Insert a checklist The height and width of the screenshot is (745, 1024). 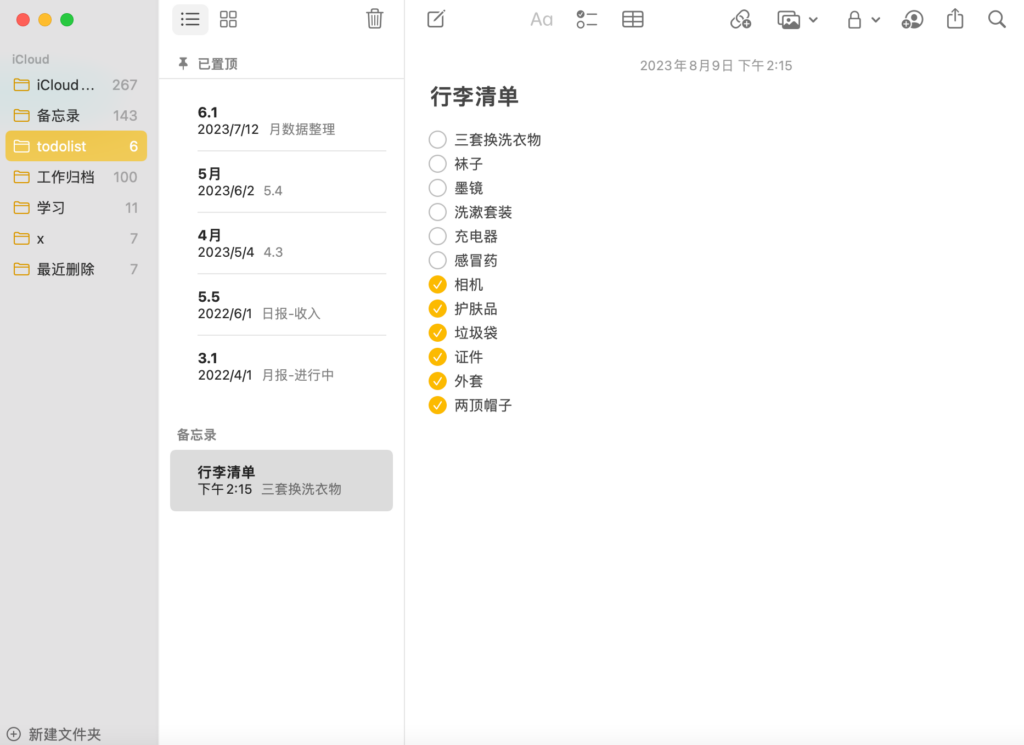point(587,19)
